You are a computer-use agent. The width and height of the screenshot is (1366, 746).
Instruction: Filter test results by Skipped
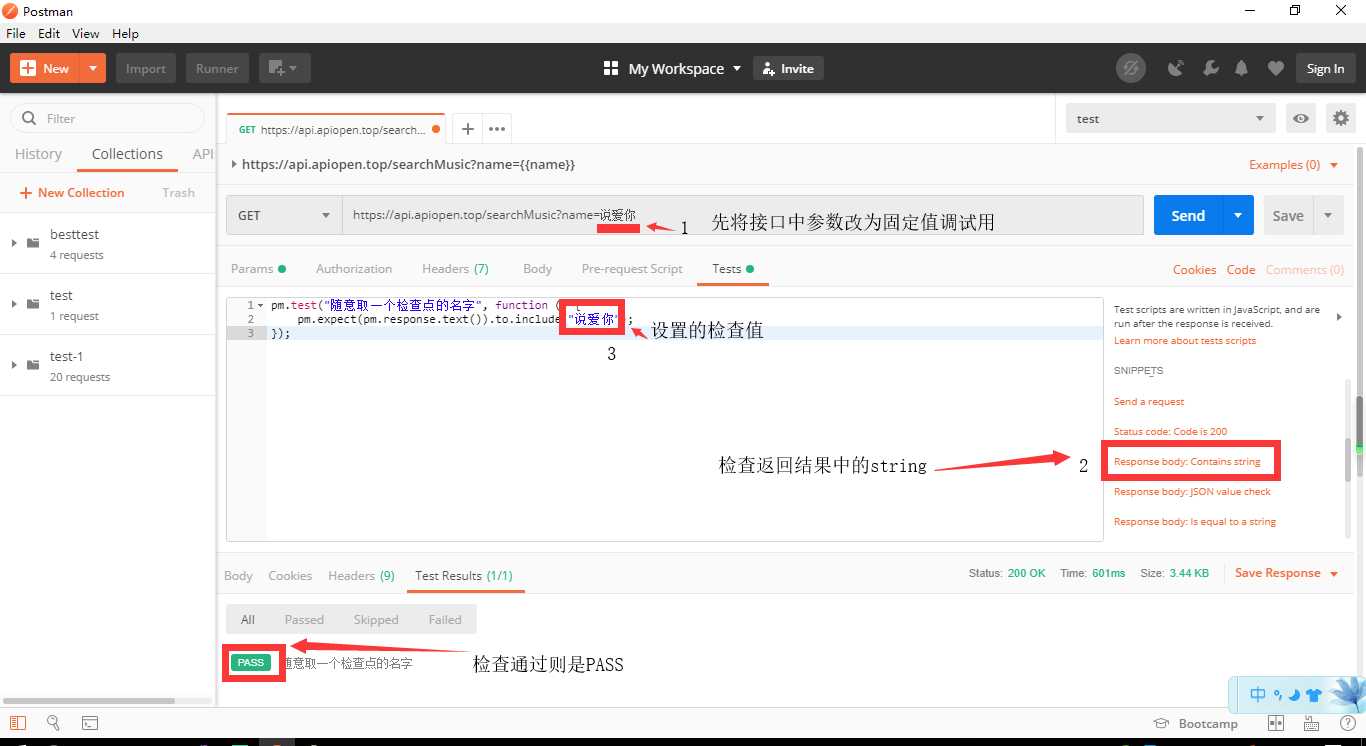pos(376,619)
